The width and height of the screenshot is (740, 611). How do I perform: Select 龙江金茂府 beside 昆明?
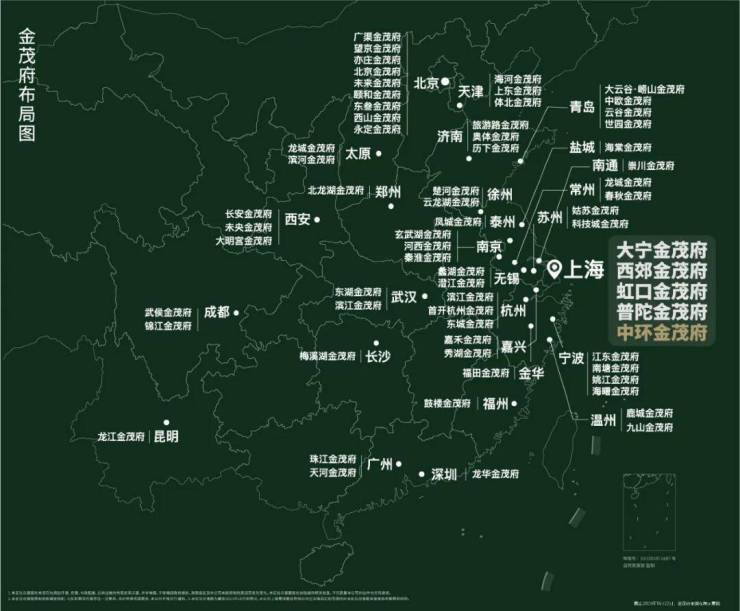pos(121,436)
